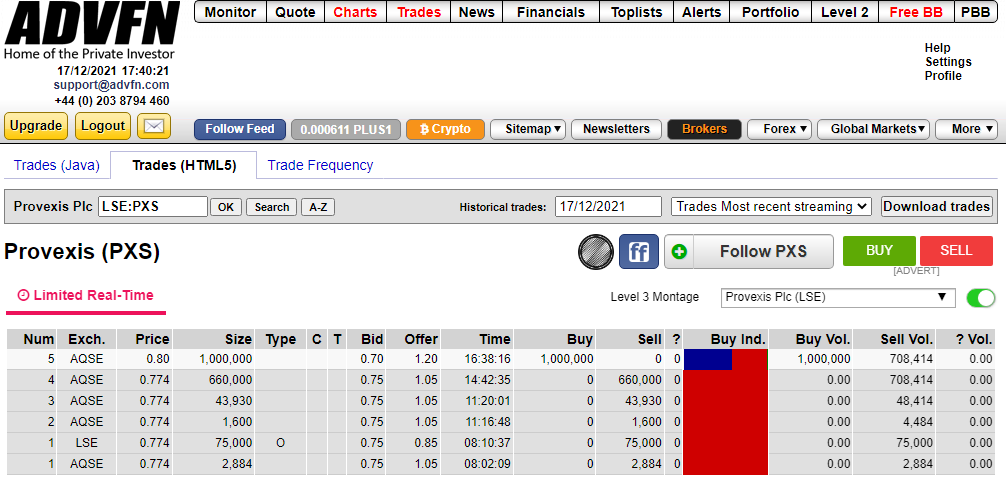
Task: Click the red SELL button
Action: [x=956, y=251]
